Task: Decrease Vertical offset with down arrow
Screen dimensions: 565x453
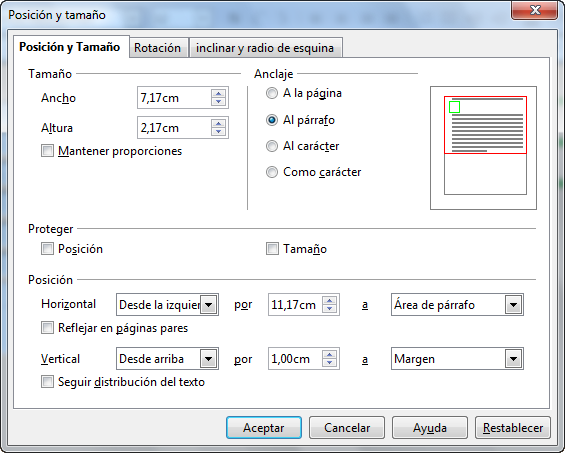Action: click(x=329, y=363)
